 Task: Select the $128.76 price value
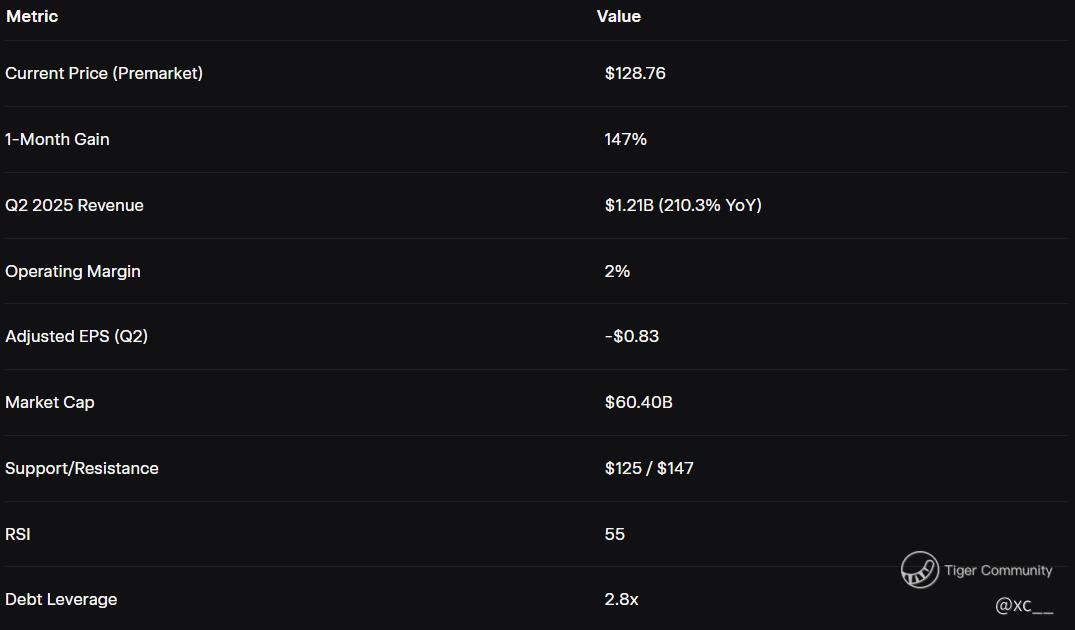point(635,73)
